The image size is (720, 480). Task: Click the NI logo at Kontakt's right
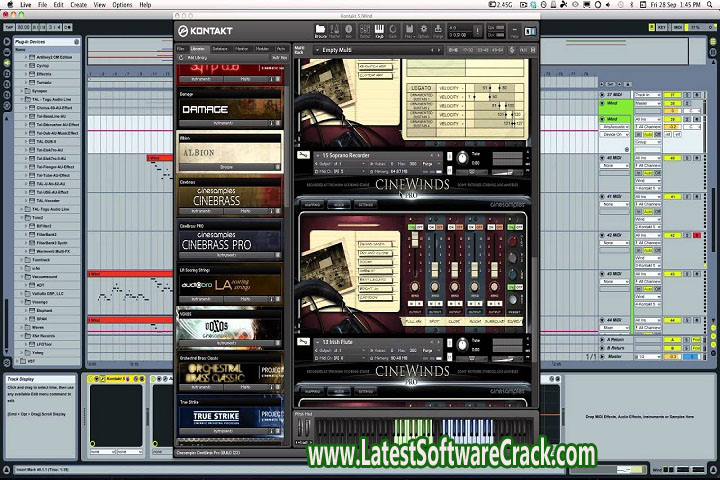point(530,31)
